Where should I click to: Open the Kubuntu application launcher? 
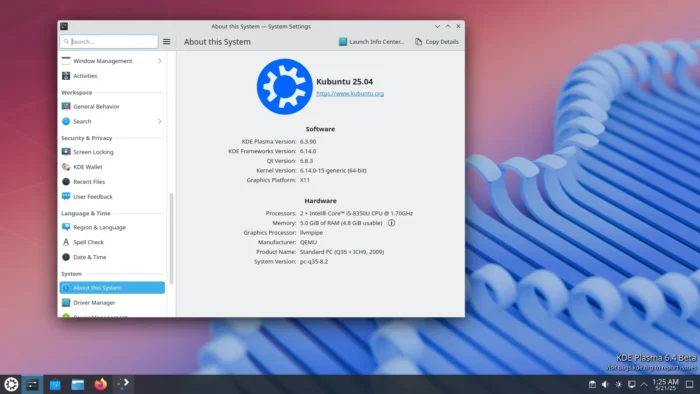point(11,384)
